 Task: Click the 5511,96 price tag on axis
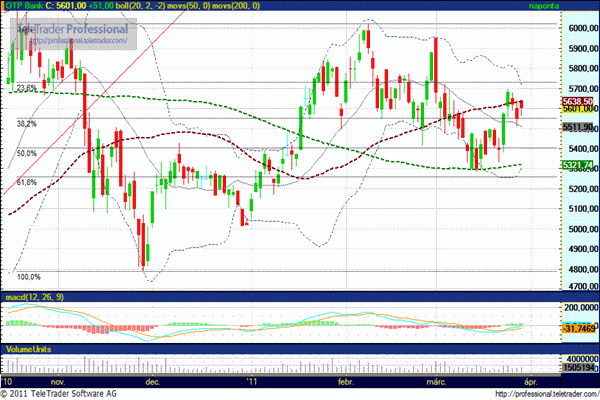(x=579, y=127)
